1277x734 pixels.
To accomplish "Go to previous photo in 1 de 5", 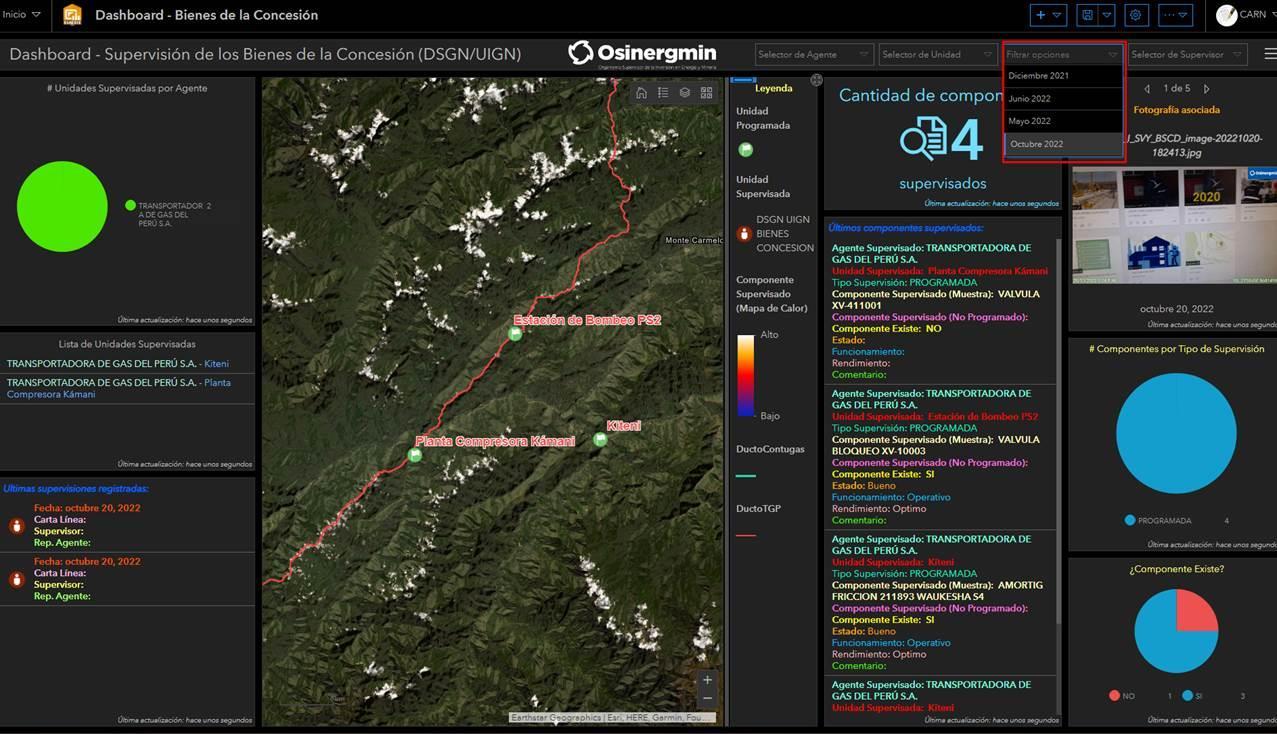I will [x=1147, y=89].
